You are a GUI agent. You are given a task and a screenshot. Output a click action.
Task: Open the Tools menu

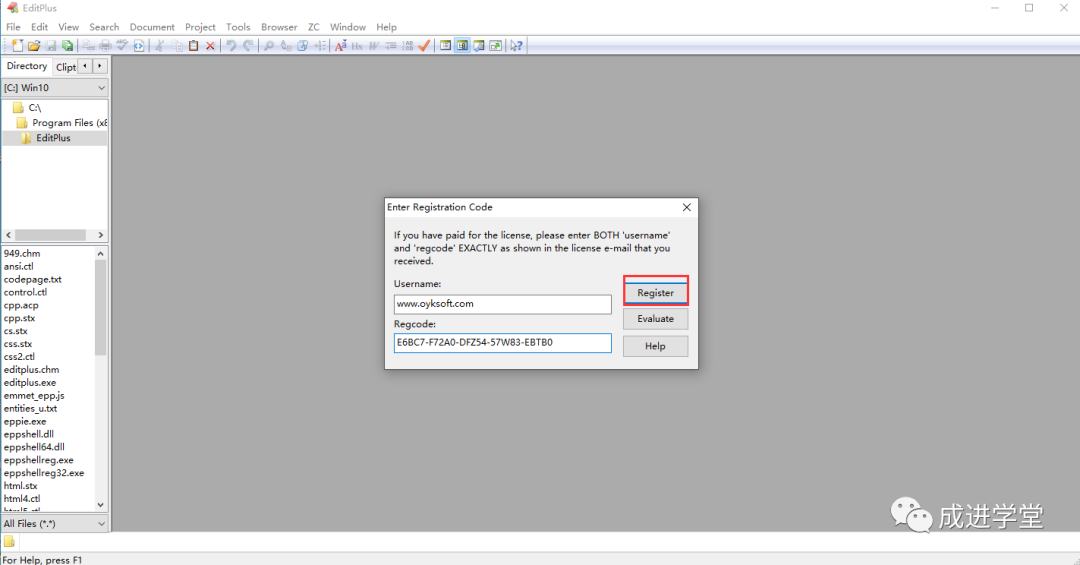[238, 27]
